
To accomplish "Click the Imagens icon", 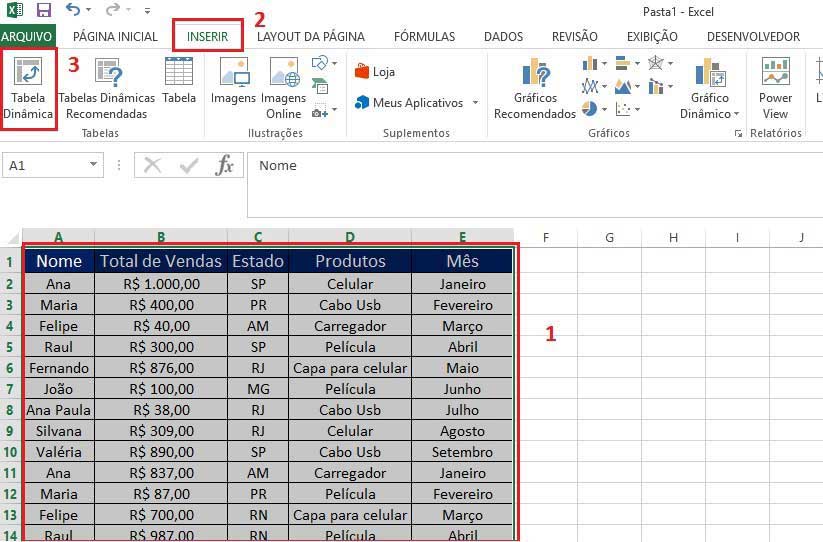I will coord(233,88).
